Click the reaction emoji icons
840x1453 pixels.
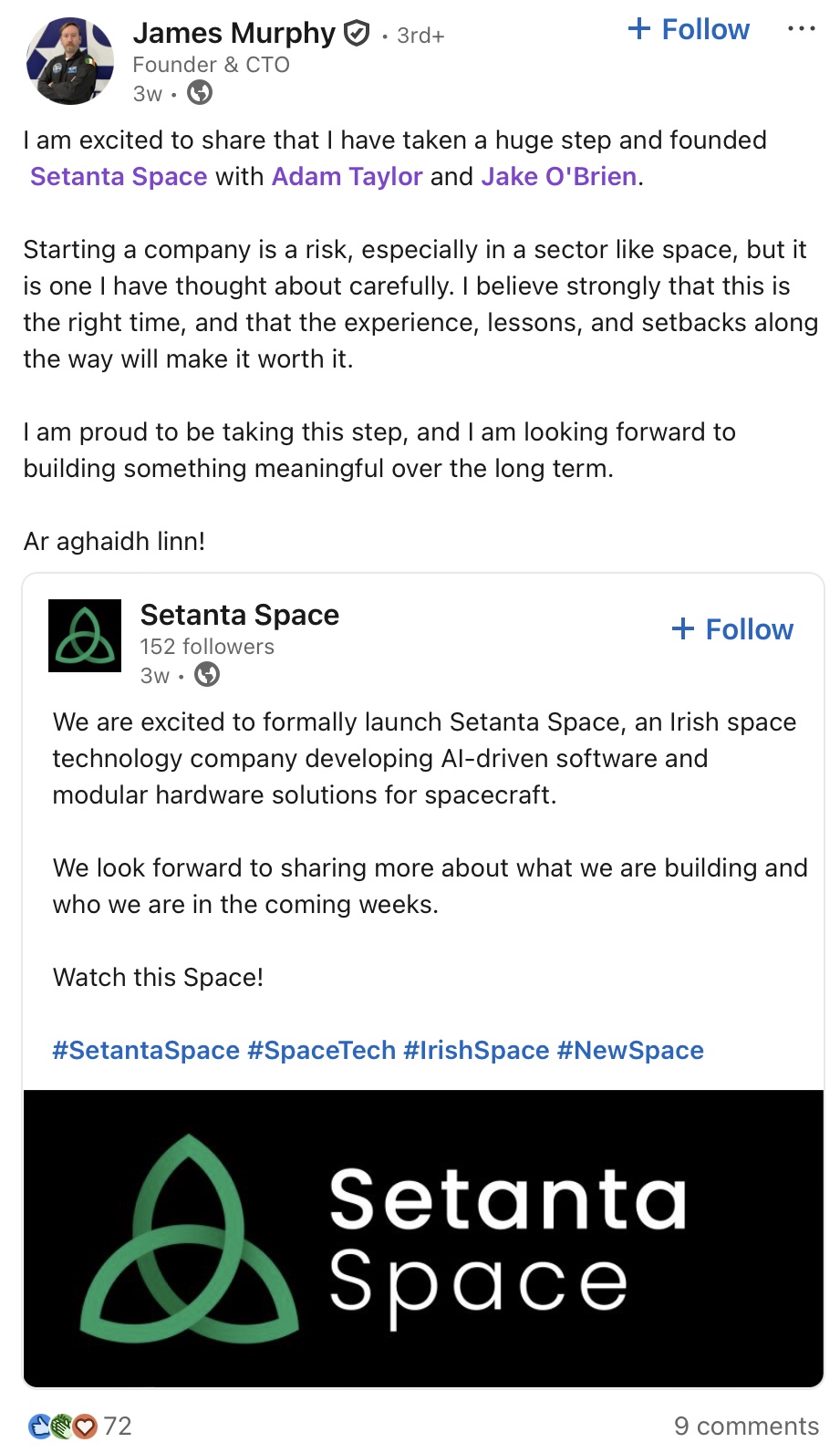pos(63,1426)
